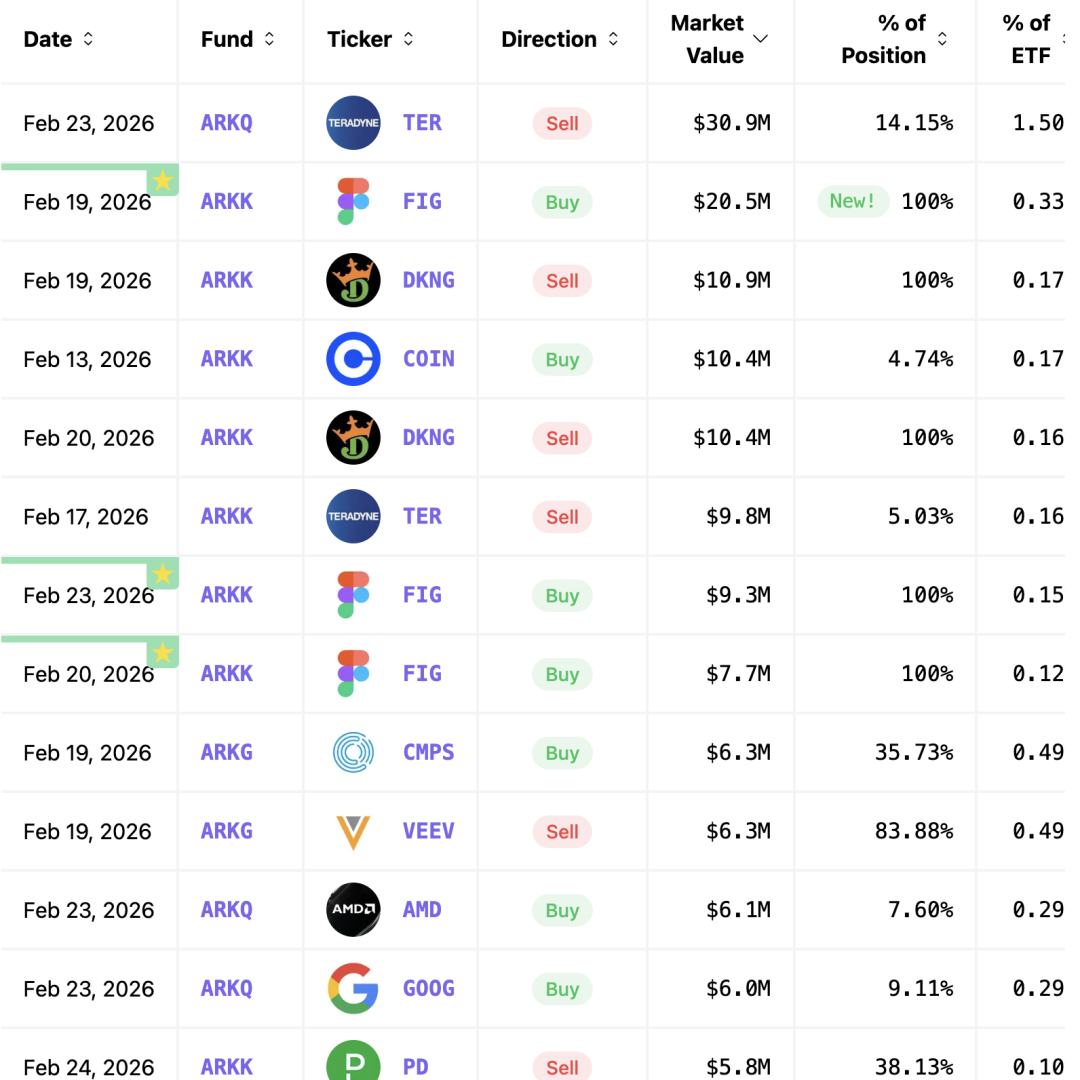Click the Sell badge on the VEEV row
Screen dimensions: 1080x1080
point(562,832)
